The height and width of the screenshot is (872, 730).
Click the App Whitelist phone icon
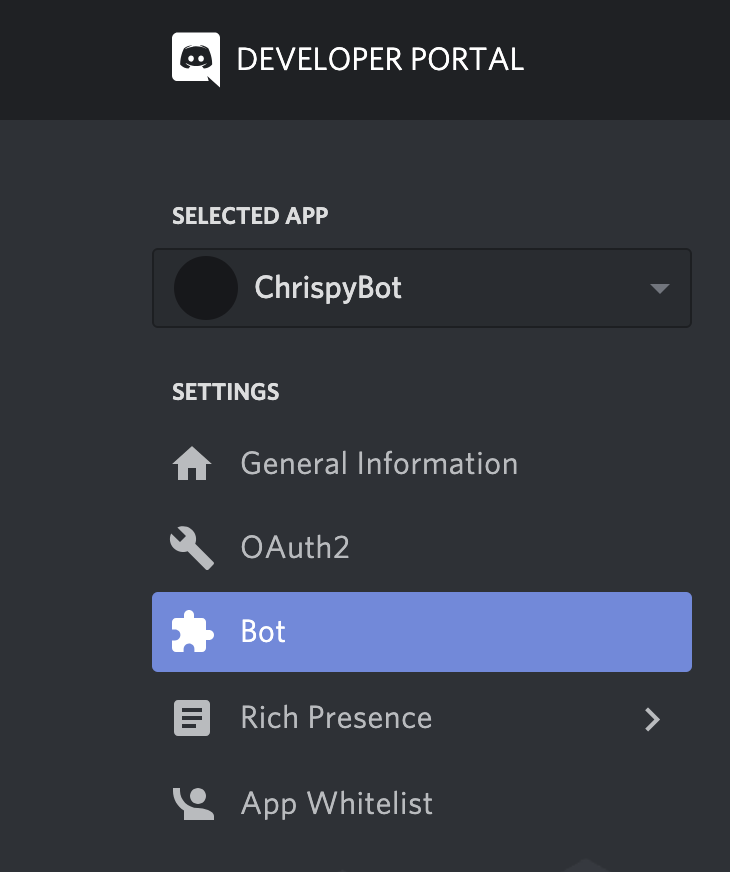pyautogui.click(x=192, y=803)
